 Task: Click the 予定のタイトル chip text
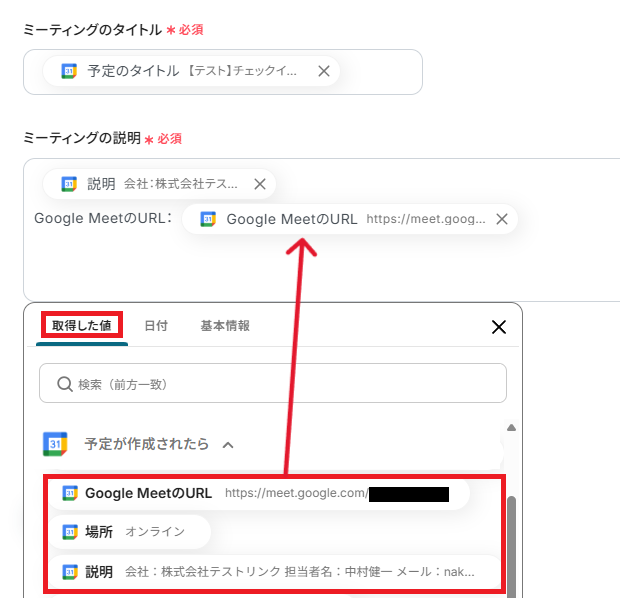tap(133, 71)
